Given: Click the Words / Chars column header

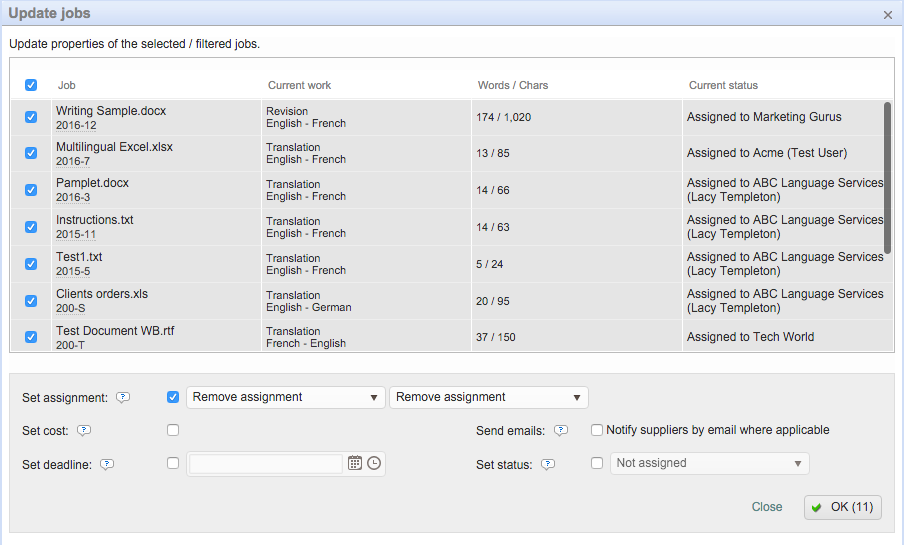Looking at the screenshot, I should (513, 85).
